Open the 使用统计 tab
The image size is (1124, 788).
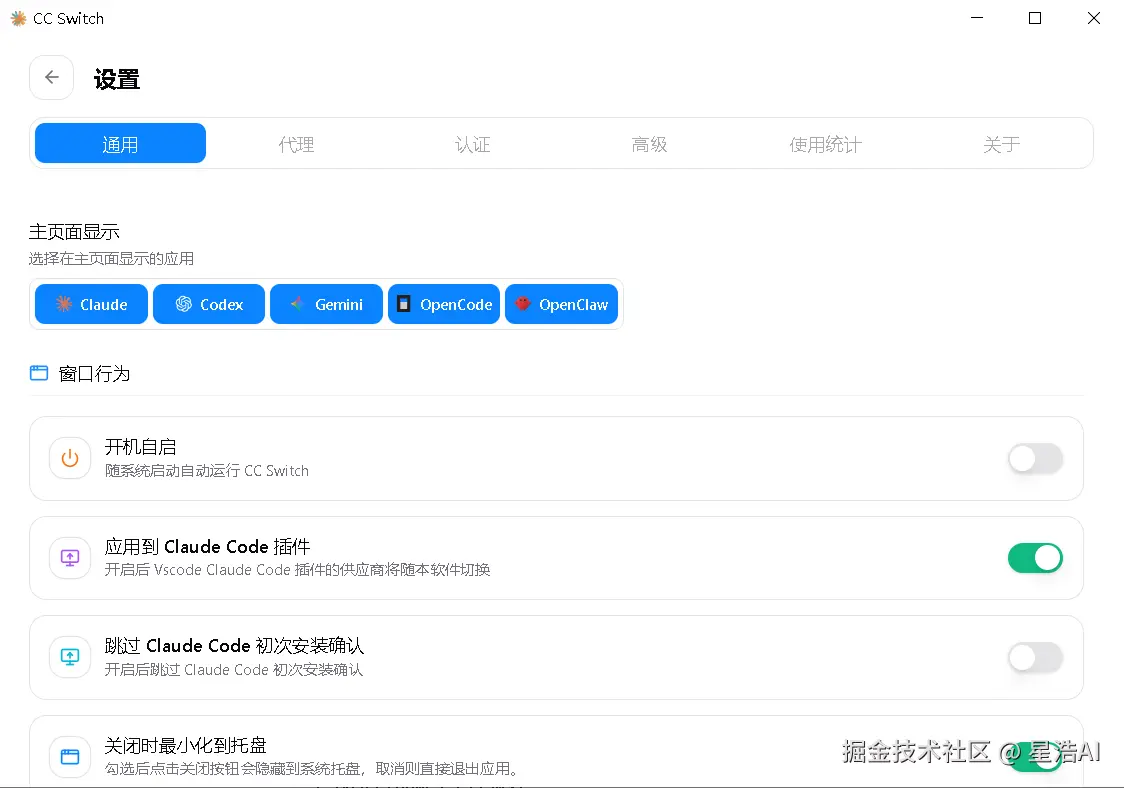click(825, 144)
